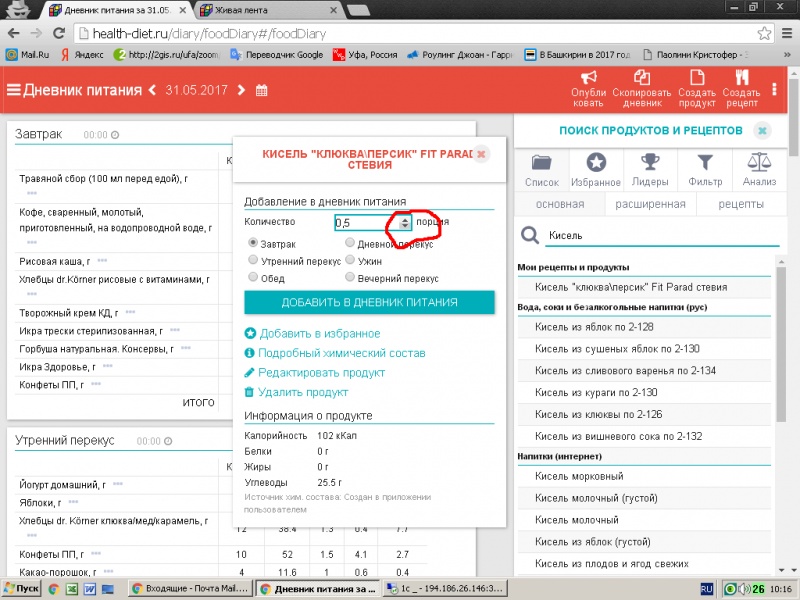Choose the Обед radio button
The height and width of the screenshot is (600, 800).
tap(252, 278)
